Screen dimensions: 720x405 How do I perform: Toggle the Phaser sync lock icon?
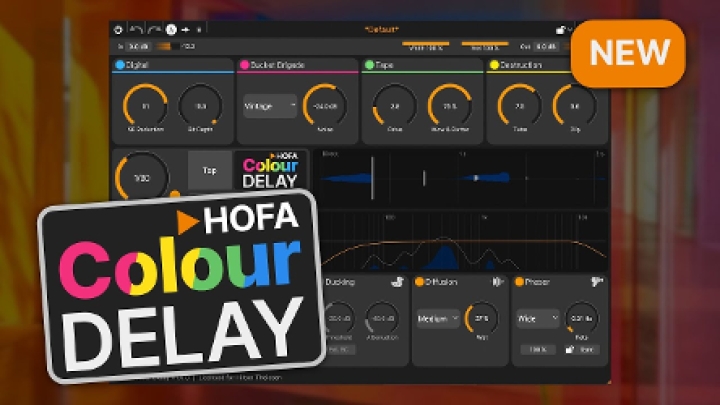pos(569,349)
